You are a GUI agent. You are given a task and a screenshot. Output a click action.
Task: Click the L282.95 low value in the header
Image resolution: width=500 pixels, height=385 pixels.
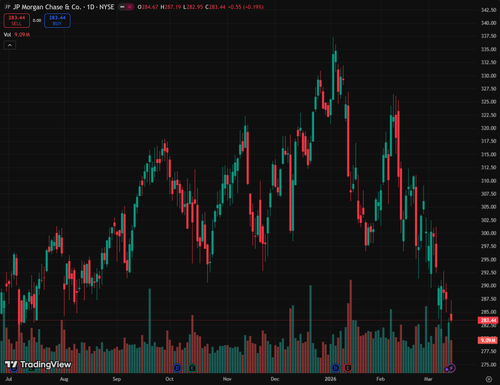(193, 7)
